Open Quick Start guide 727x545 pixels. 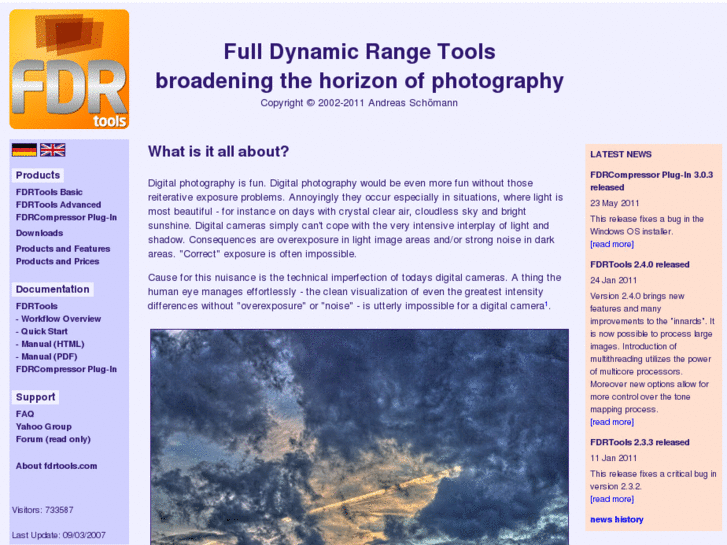tap(44, 331)
